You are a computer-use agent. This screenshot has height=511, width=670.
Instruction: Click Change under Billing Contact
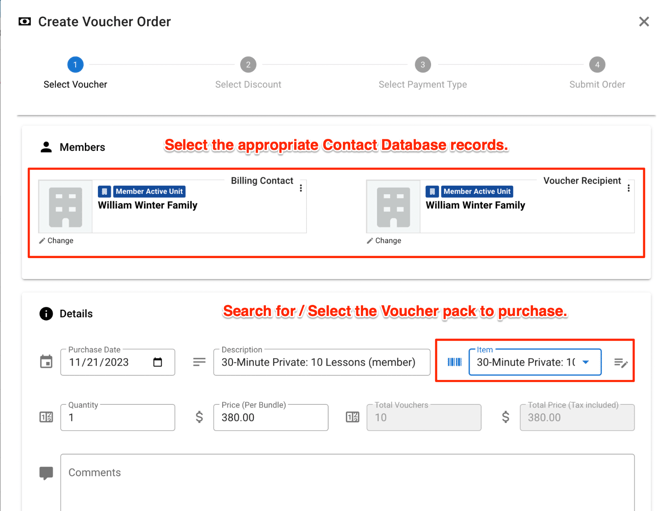(x=56, y=241)
